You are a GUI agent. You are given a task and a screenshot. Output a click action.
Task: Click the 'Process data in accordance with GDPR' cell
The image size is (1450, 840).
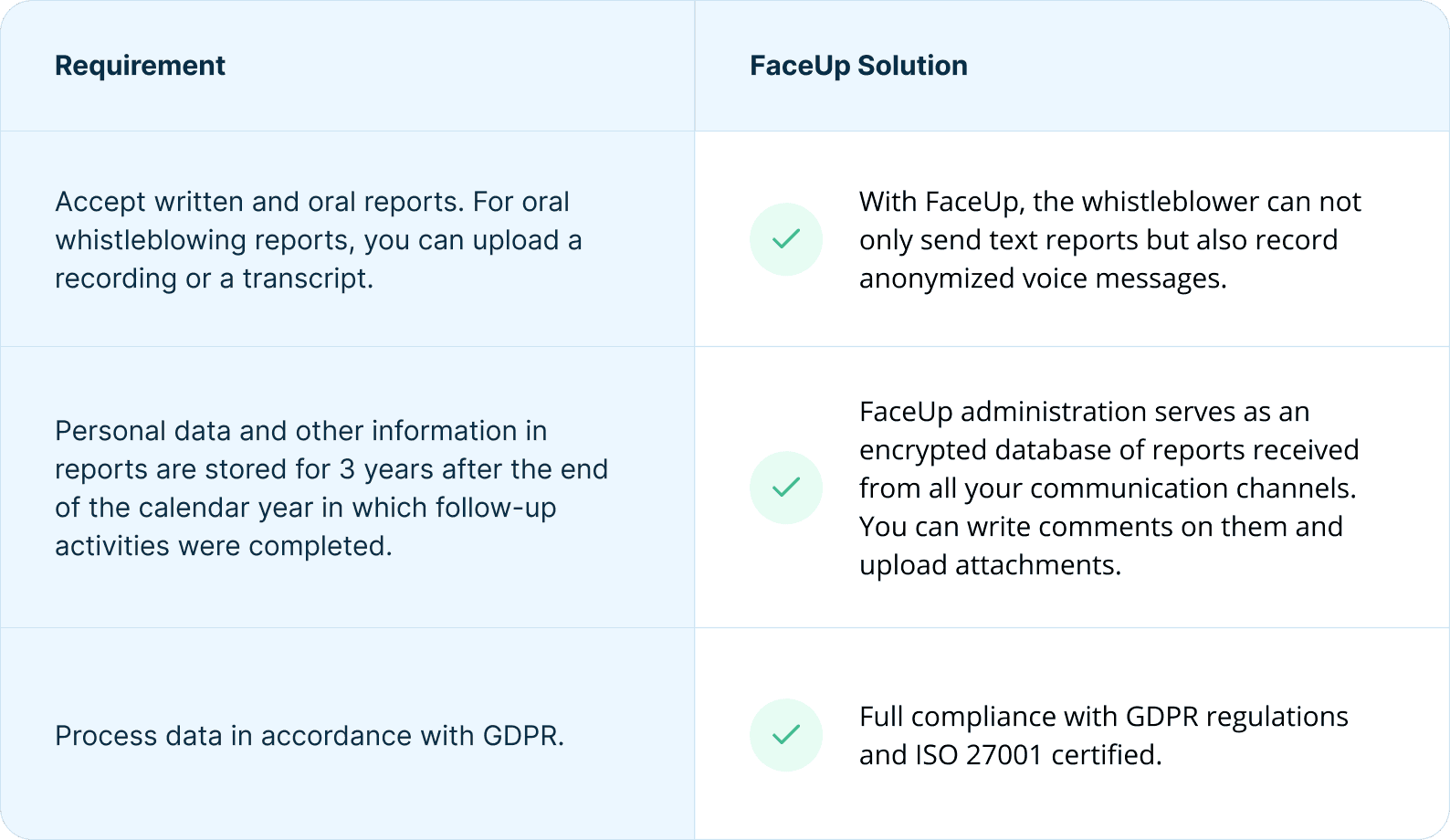click(x=310, y=736)
